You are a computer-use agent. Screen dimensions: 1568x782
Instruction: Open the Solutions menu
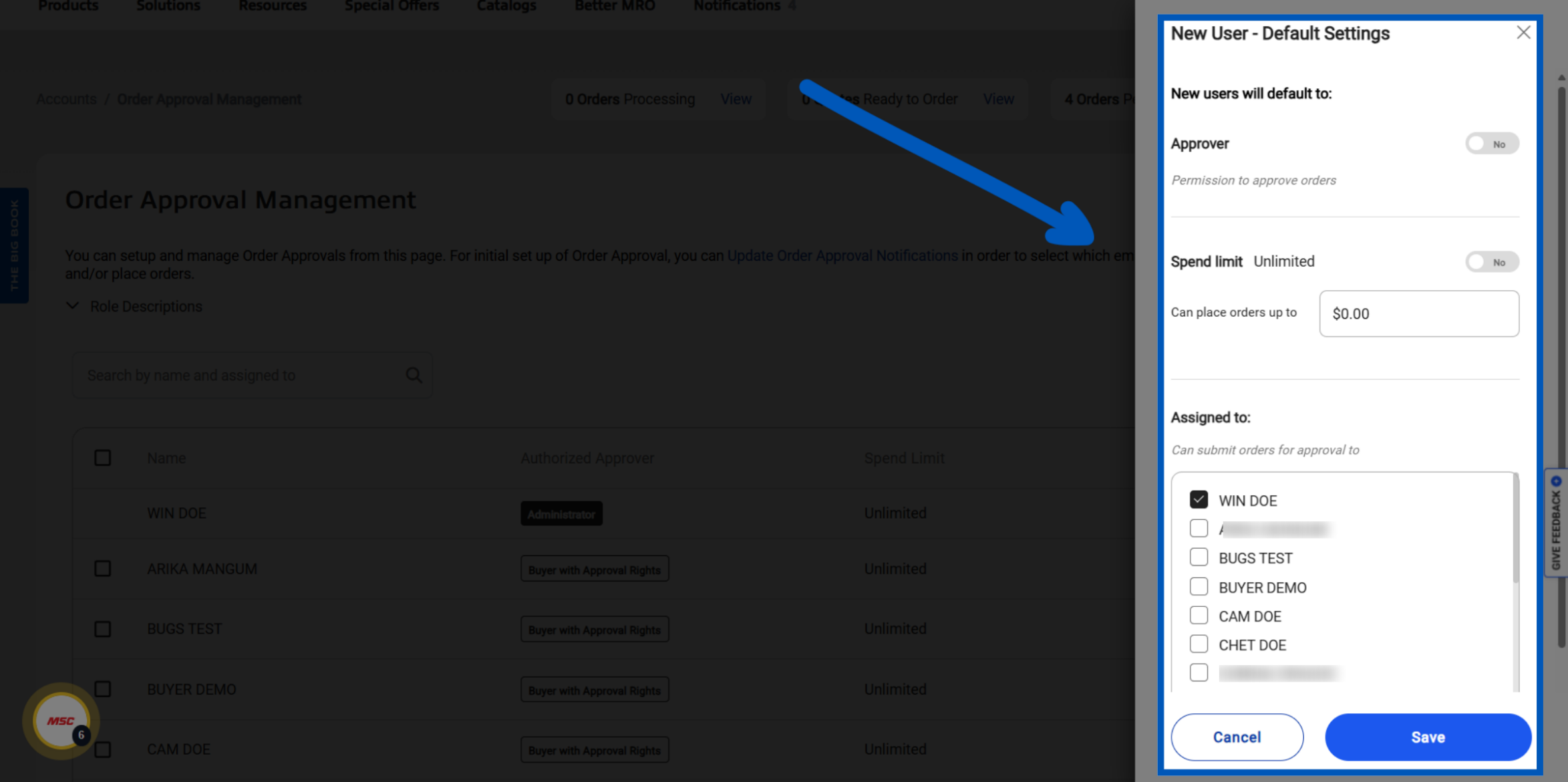168,6
